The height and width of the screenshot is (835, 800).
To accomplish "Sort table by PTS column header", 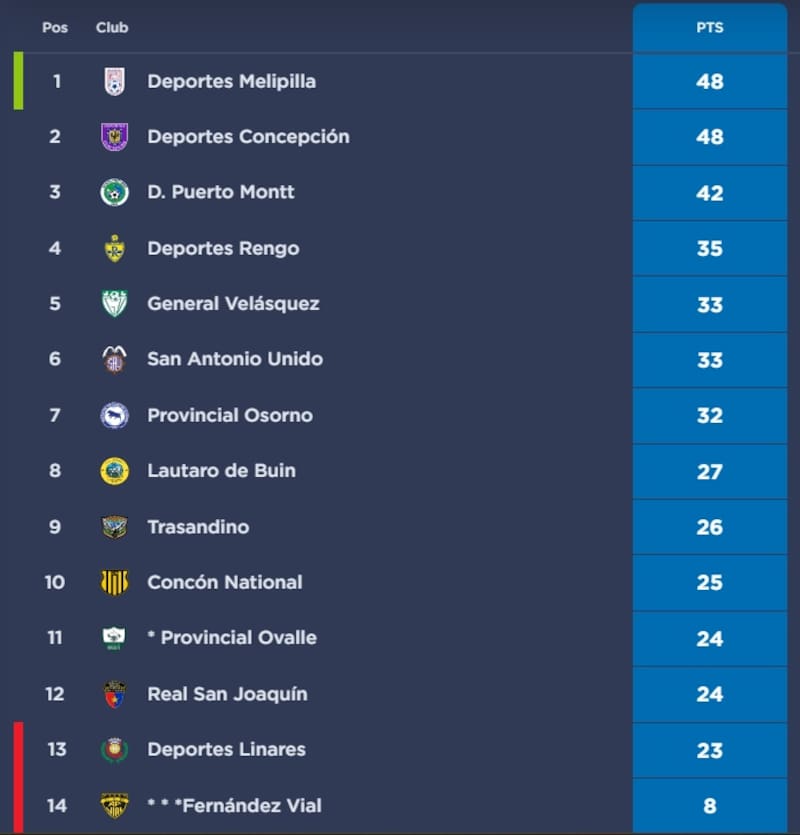I will tap(709, 28).
